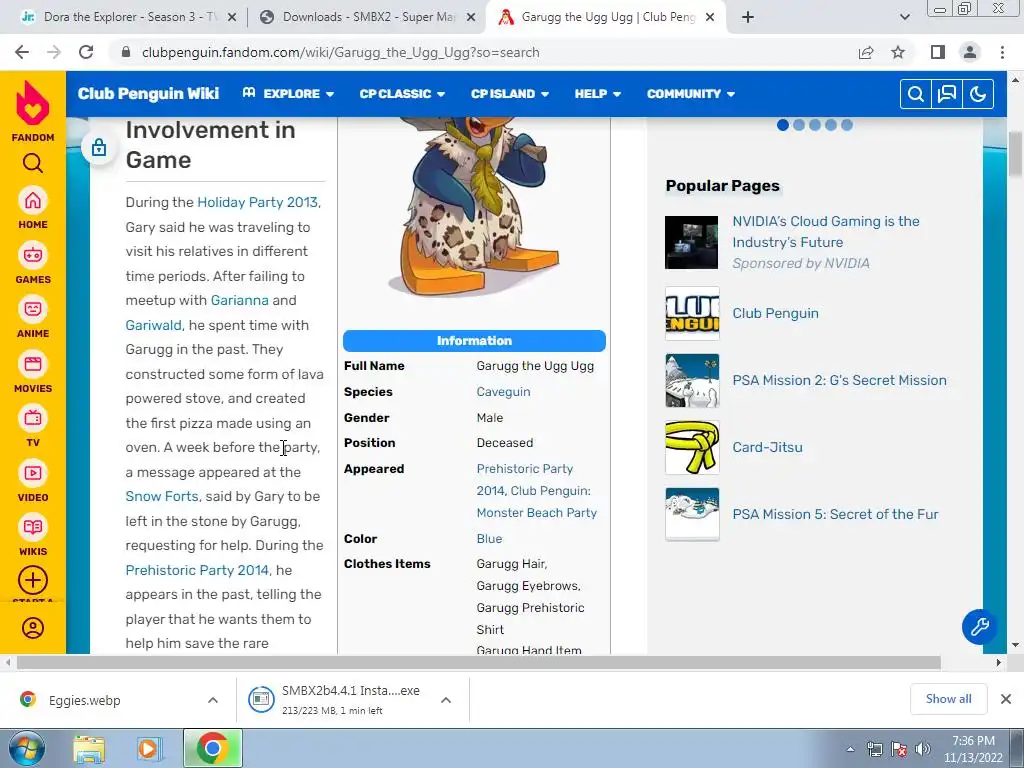Open Fandom sidebar search icon
Screen dimensions: 1024x768
click(x=33, y=163)
